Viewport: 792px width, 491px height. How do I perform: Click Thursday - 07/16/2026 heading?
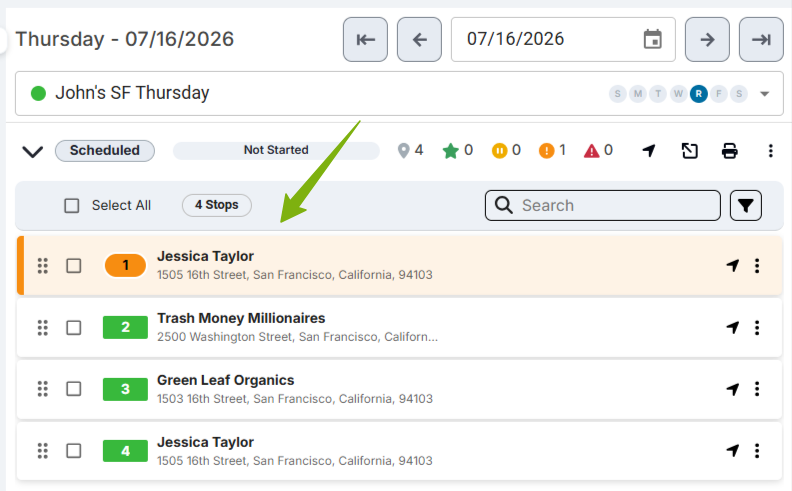(x=125, y=39)
